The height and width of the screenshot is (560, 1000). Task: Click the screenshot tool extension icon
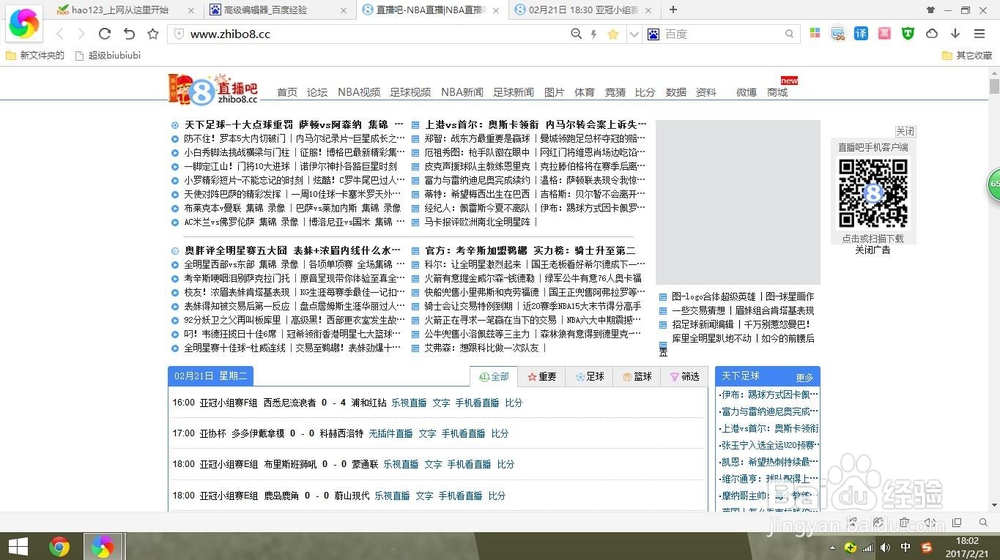click(838, 34)
